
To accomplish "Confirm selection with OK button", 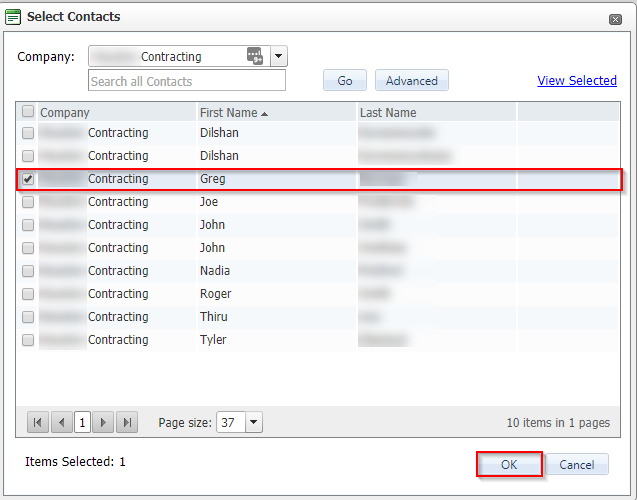I will pyautogui.click(x=509, y=464).
